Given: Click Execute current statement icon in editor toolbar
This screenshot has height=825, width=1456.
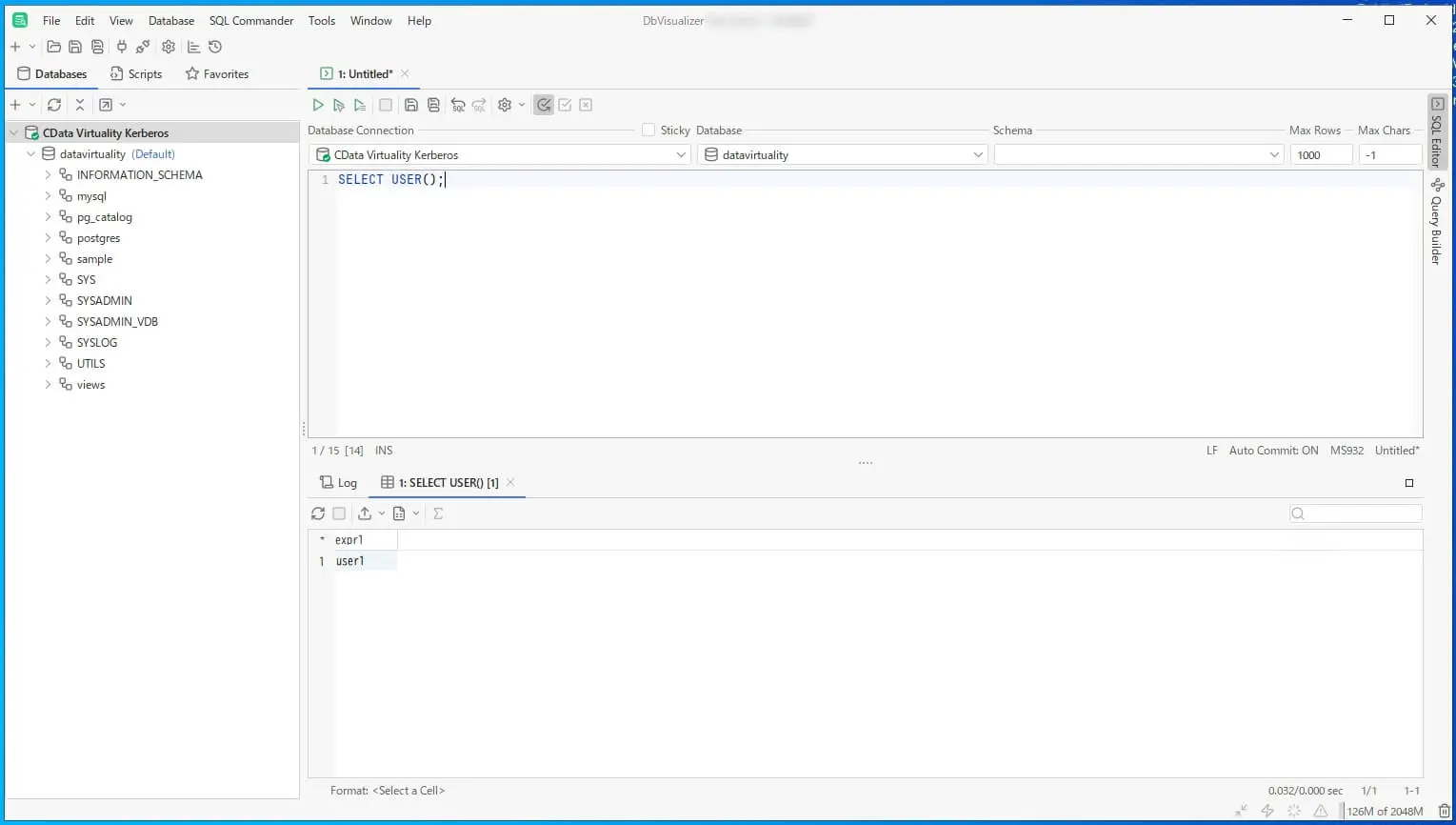Looking at the screenshot, I should click(x=339, y=105).
